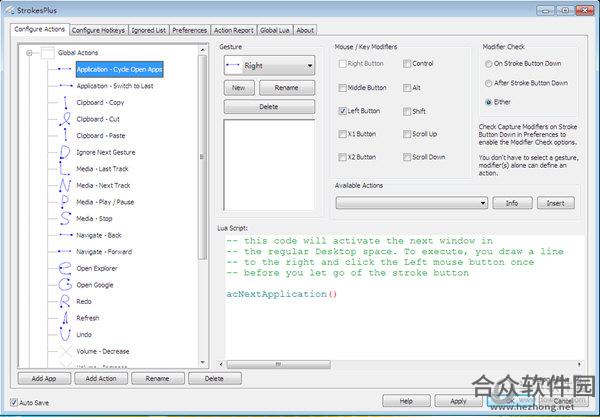Click the action tree scroll down arrow
600x417 pixels.
tap(202, 362)
